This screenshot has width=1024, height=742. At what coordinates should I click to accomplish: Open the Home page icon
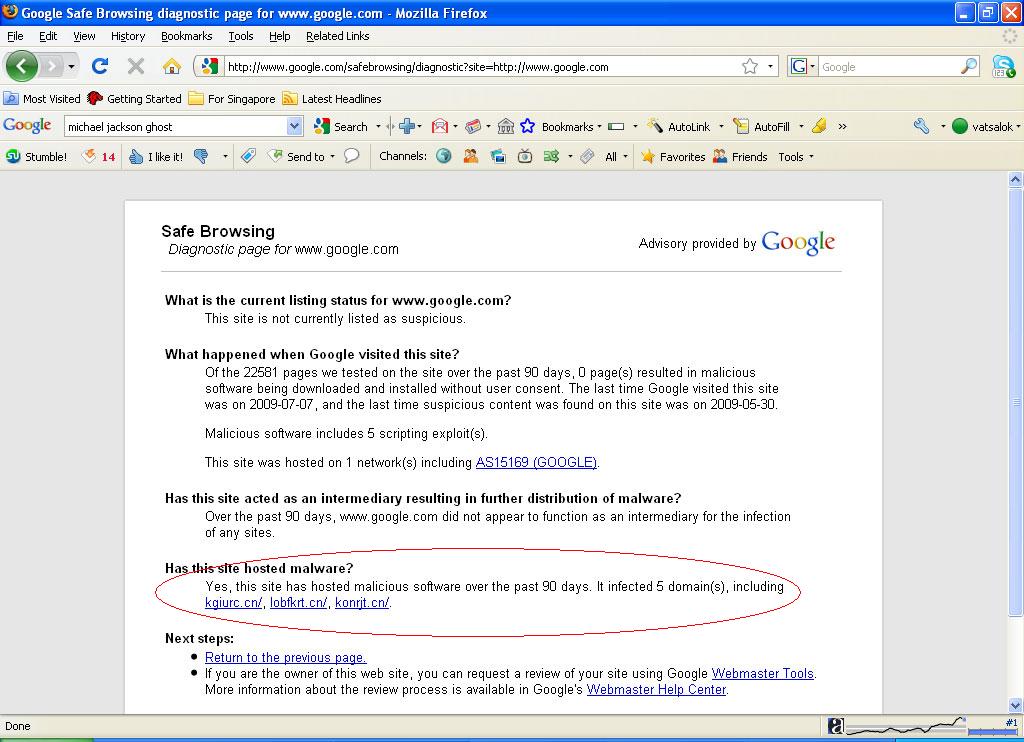(172, 66)
